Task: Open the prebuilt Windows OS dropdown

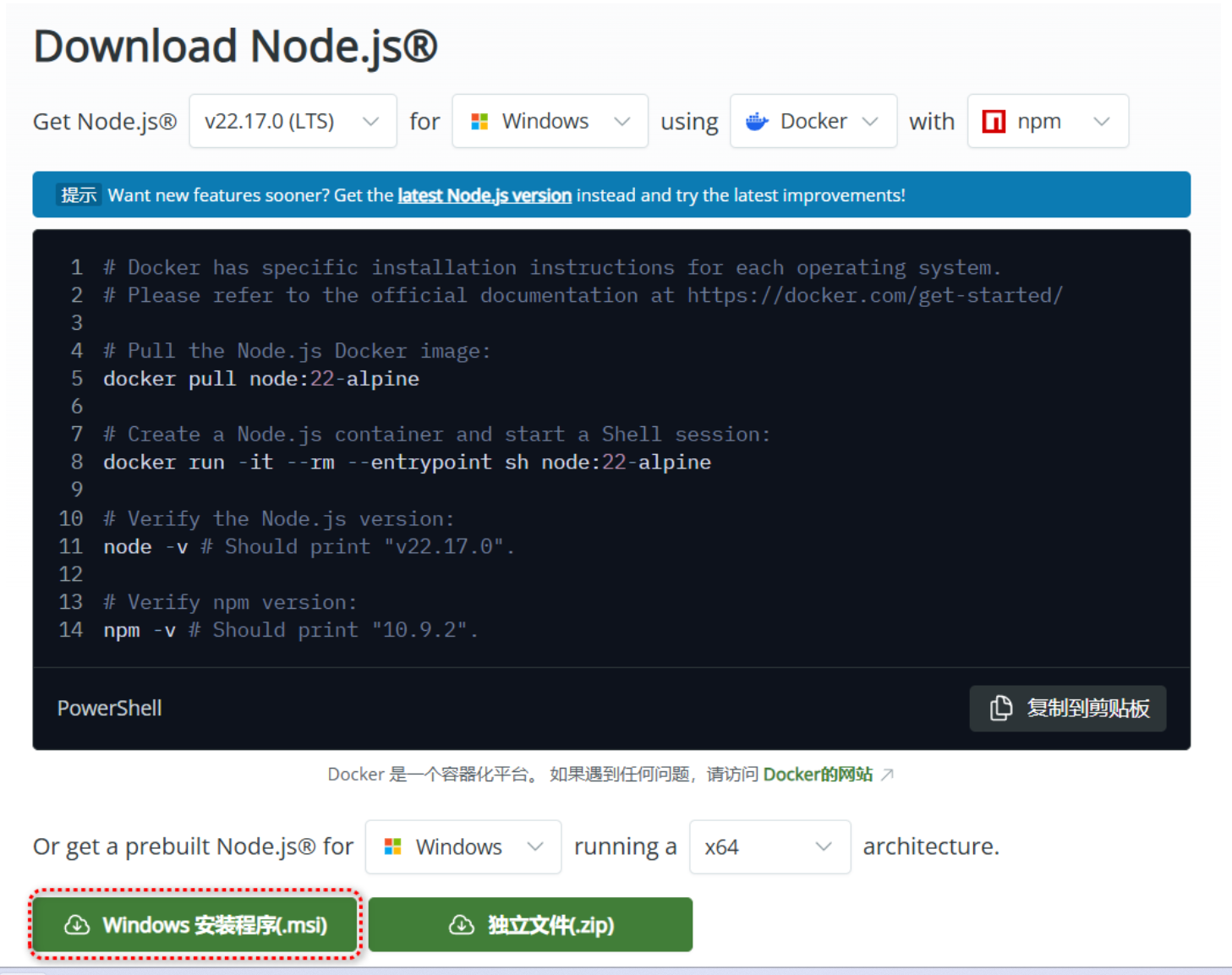Action: pyautogui.click(x=463, y=846)
